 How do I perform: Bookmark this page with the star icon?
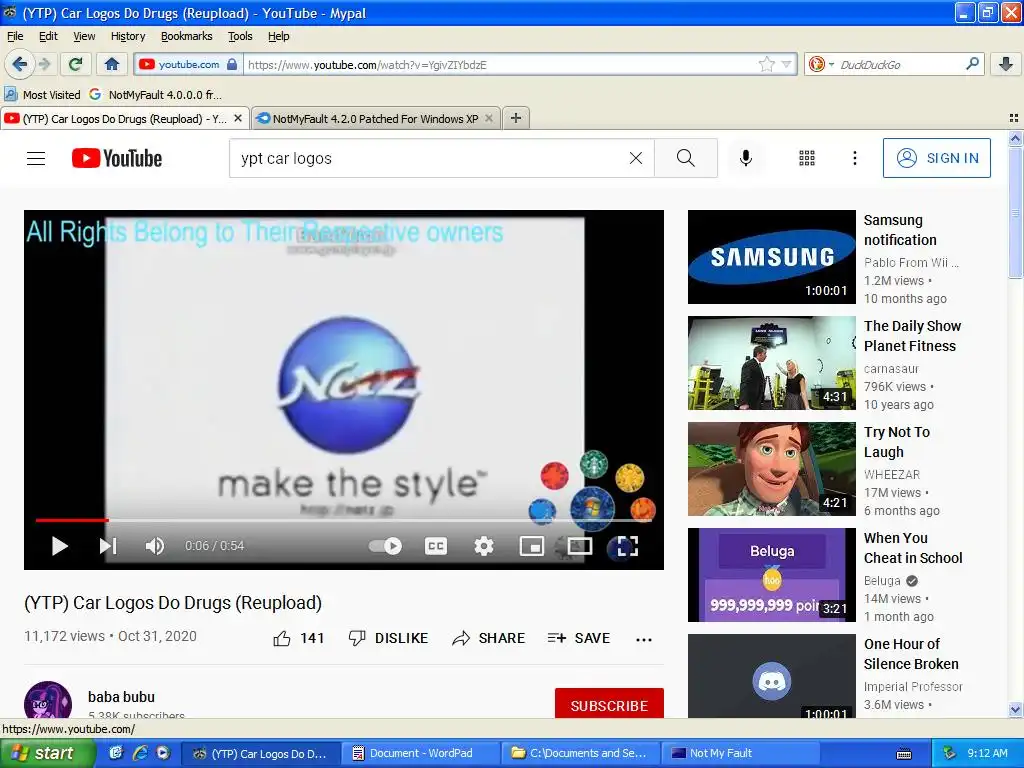pos(766,64)
